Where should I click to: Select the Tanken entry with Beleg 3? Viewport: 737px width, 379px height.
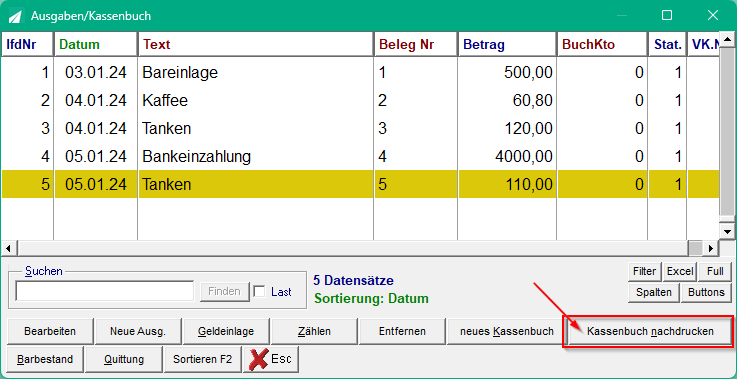pos(167,128)
